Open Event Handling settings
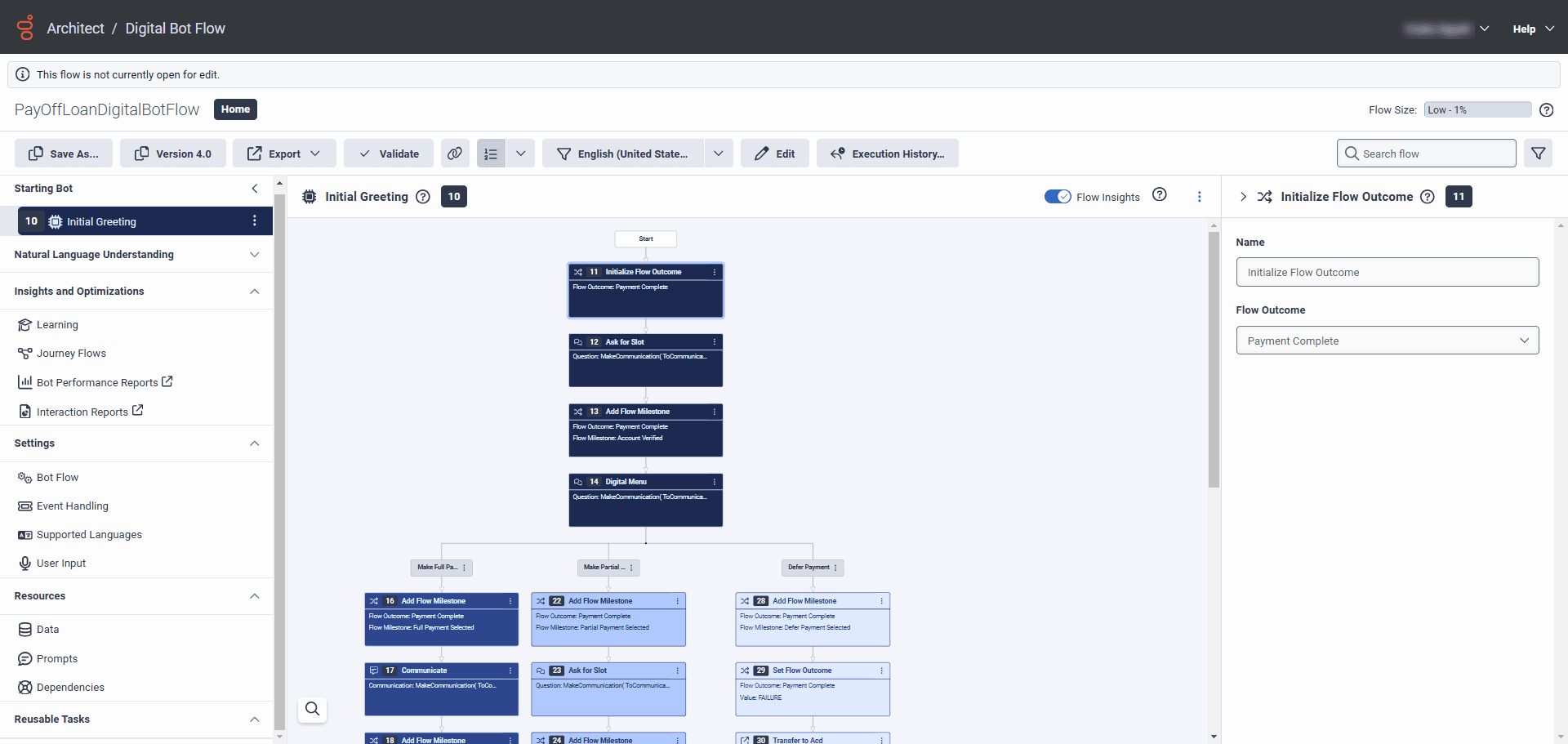This screenshot has width=1568, height=744. [x=72, y=506]
